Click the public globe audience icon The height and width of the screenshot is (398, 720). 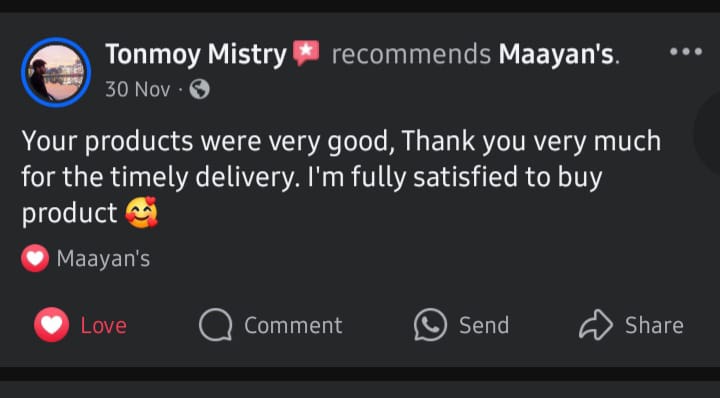pyautogui.click(x=200, y=90)
